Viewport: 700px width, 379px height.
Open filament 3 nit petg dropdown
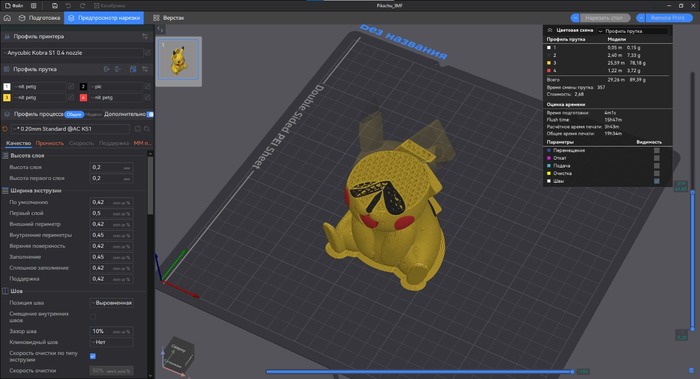point(39,97)
